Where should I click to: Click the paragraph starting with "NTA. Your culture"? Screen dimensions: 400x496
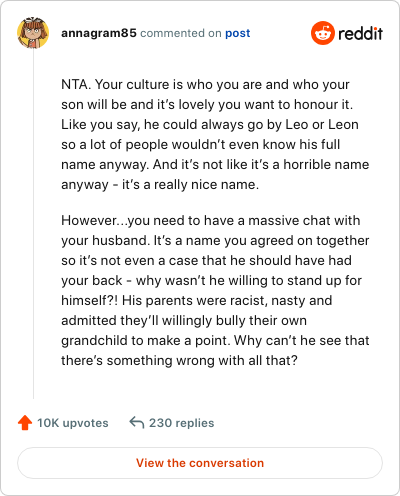click(x=215, y=134)
